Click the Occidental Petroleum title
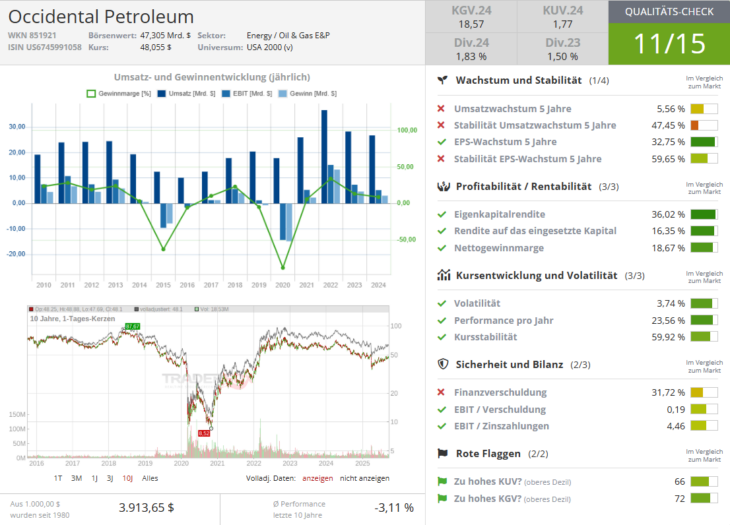The image size is (730, 525). (x=101, y=17)
